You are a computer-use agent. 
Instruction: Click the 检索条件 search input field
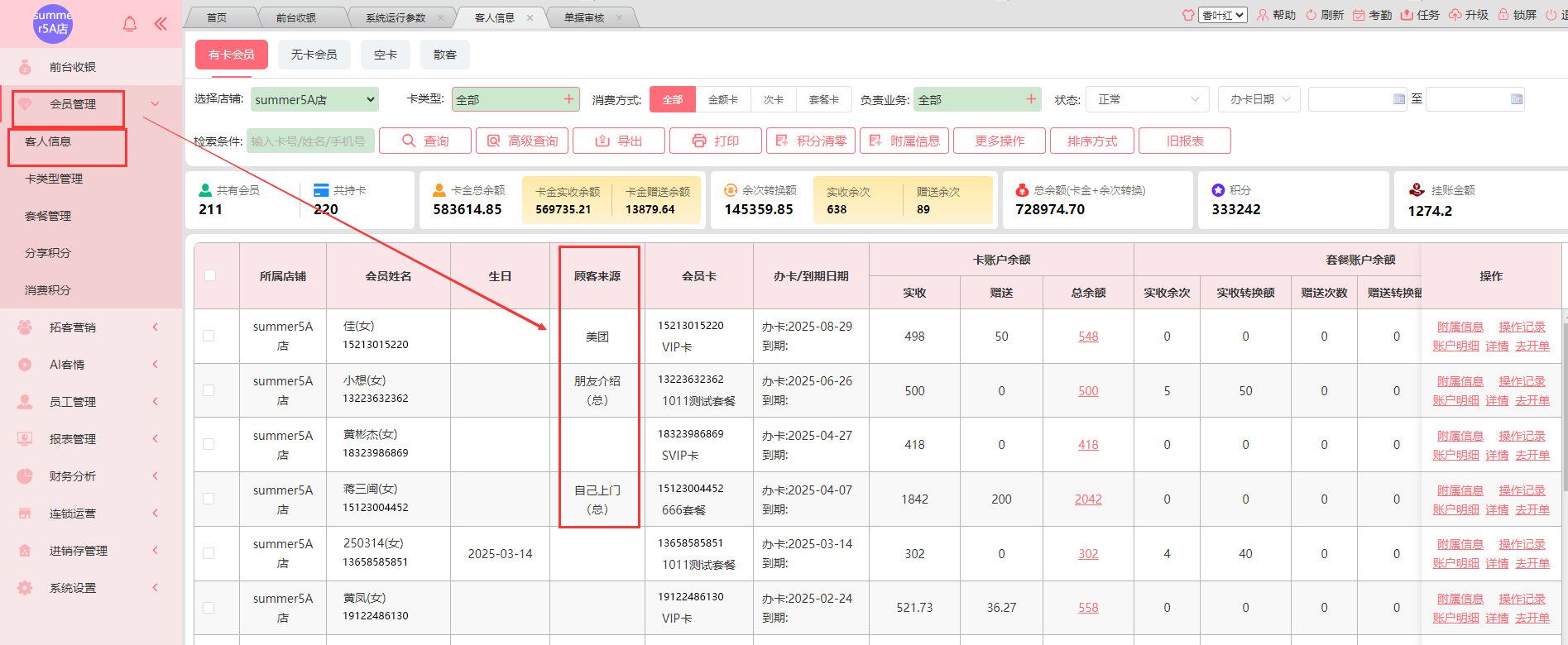(x=310, y=141)
